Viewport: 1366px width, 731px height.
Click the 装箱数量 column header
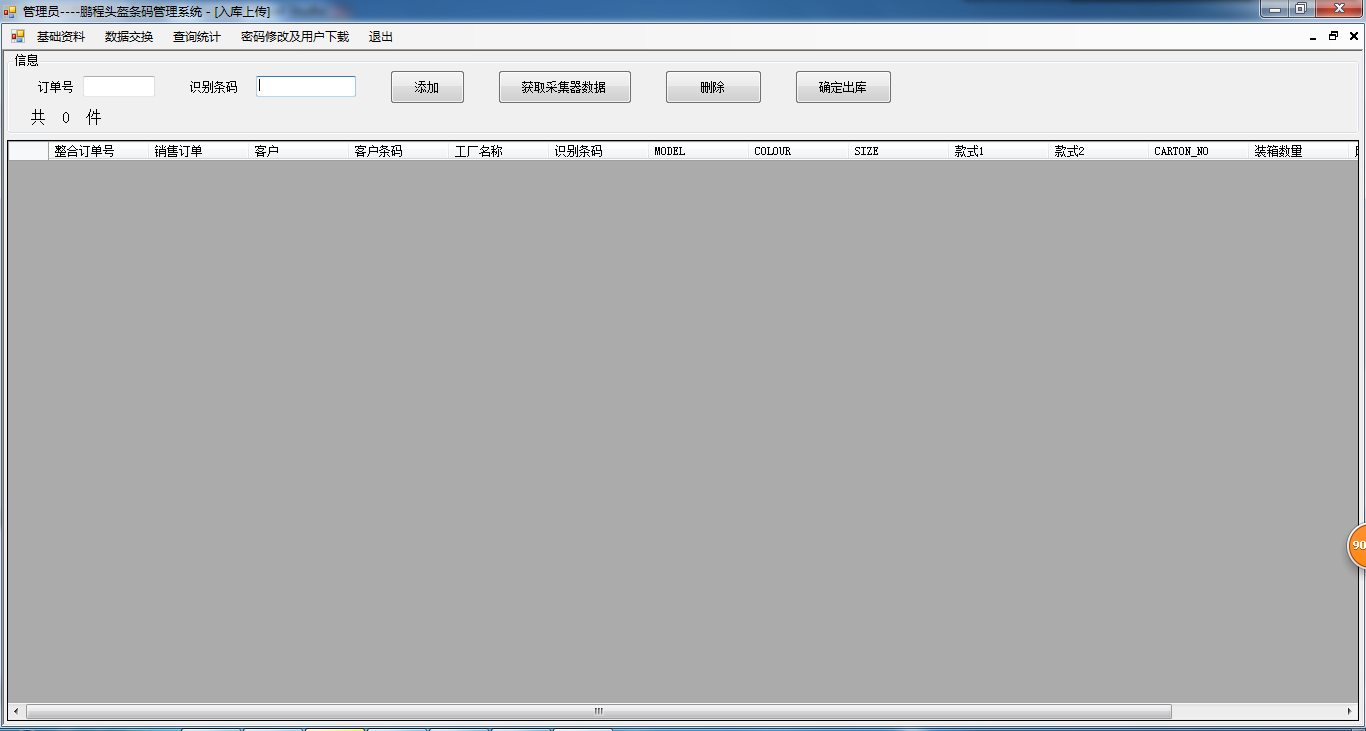point(1298,151)
